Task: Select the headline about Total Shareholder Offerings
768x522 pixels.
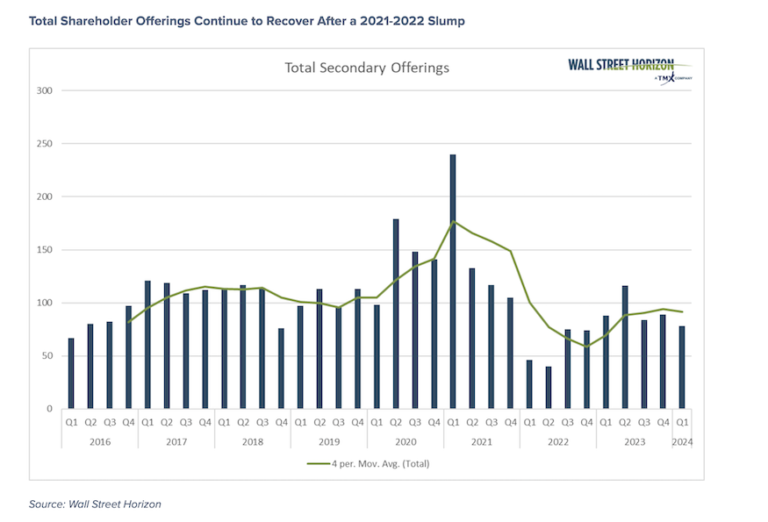Action: click(247, 21)
